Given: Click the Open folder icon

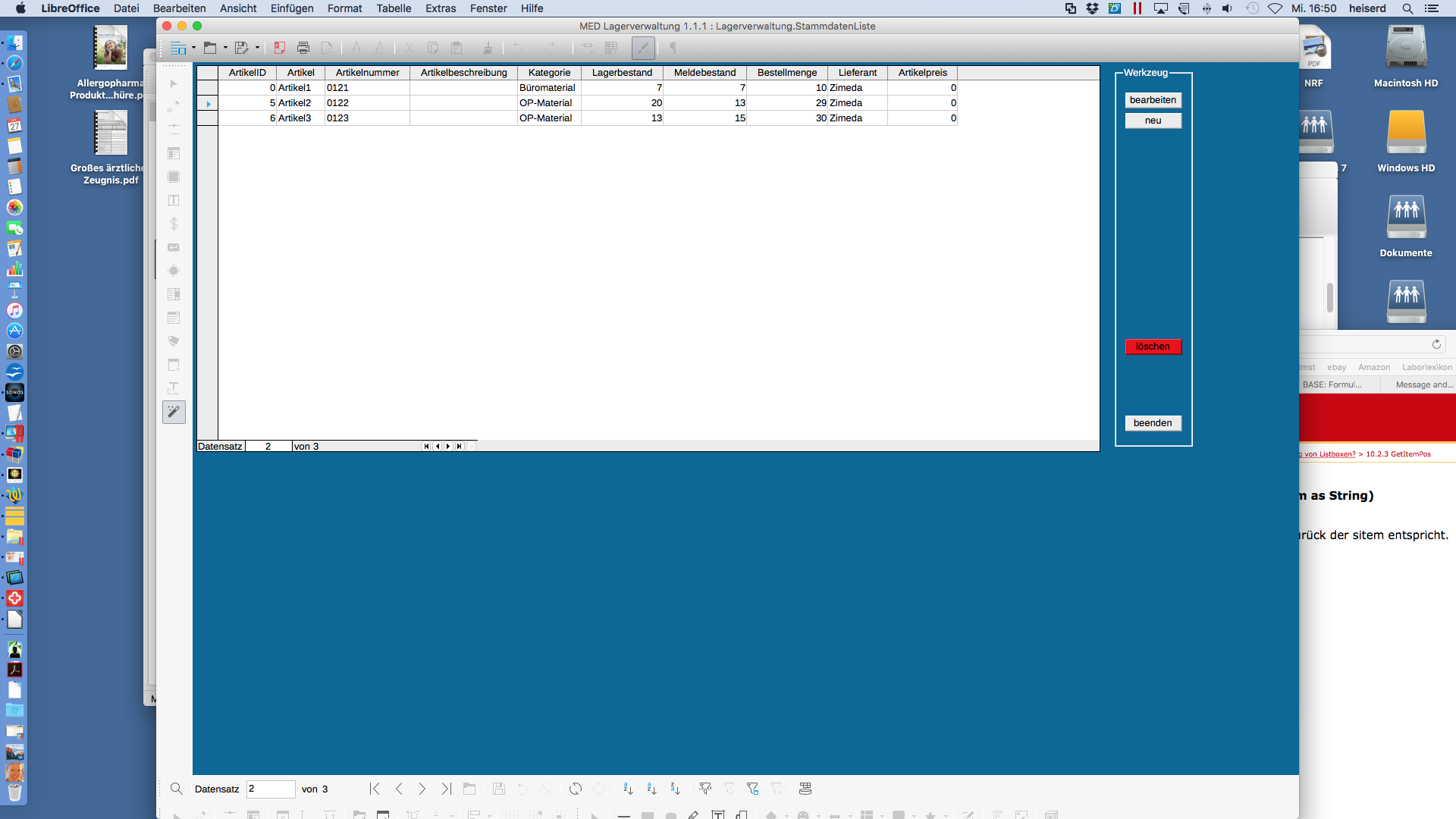Looking at the screenshot, I should (x=210, y=48).
